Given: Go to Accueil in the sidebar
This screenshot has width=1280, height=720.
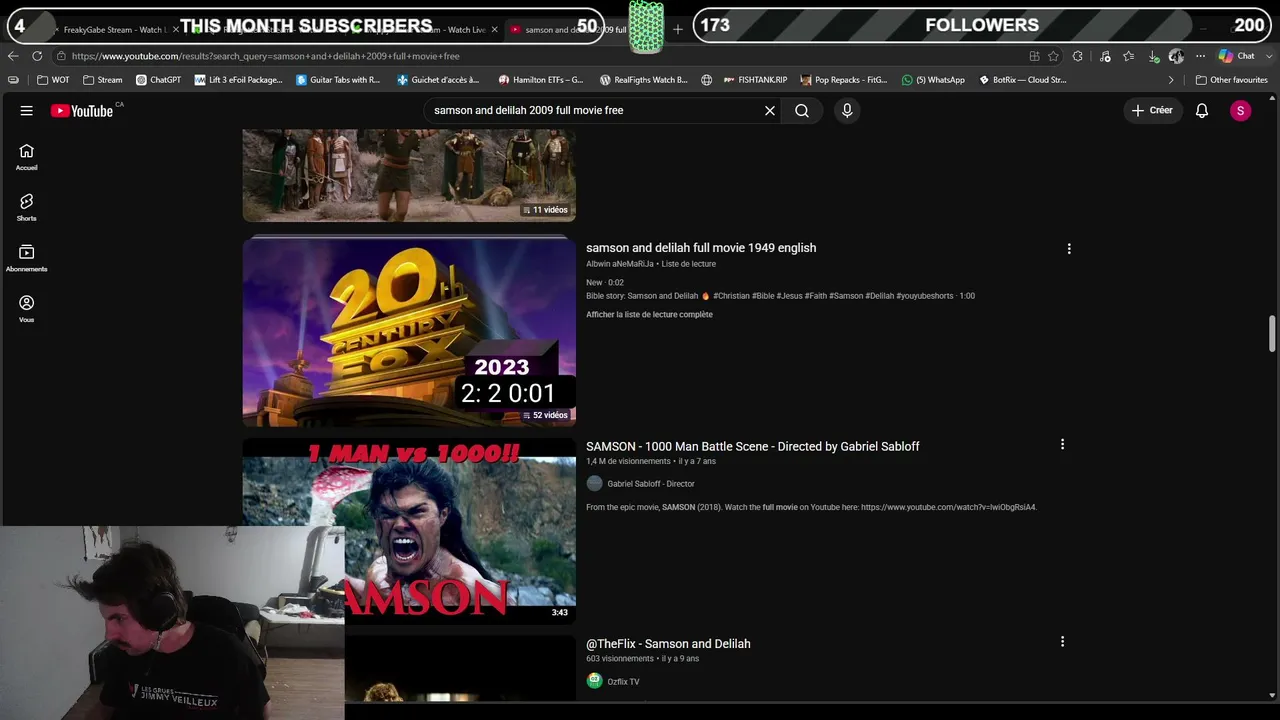Looking at the screenshot, I should pyautogui.click(x=27, y=156).
